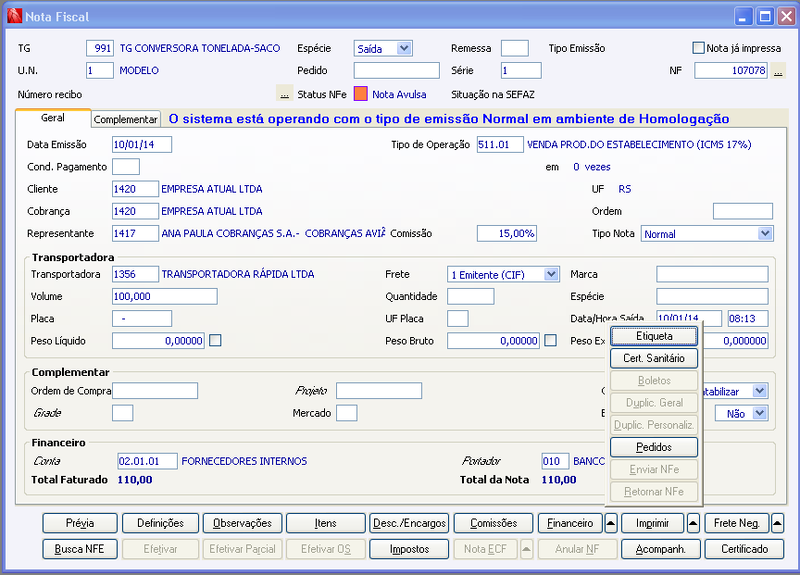Toggle the Nota já impressa checkbox
The image size is (800, 575).
pos(698,48)
